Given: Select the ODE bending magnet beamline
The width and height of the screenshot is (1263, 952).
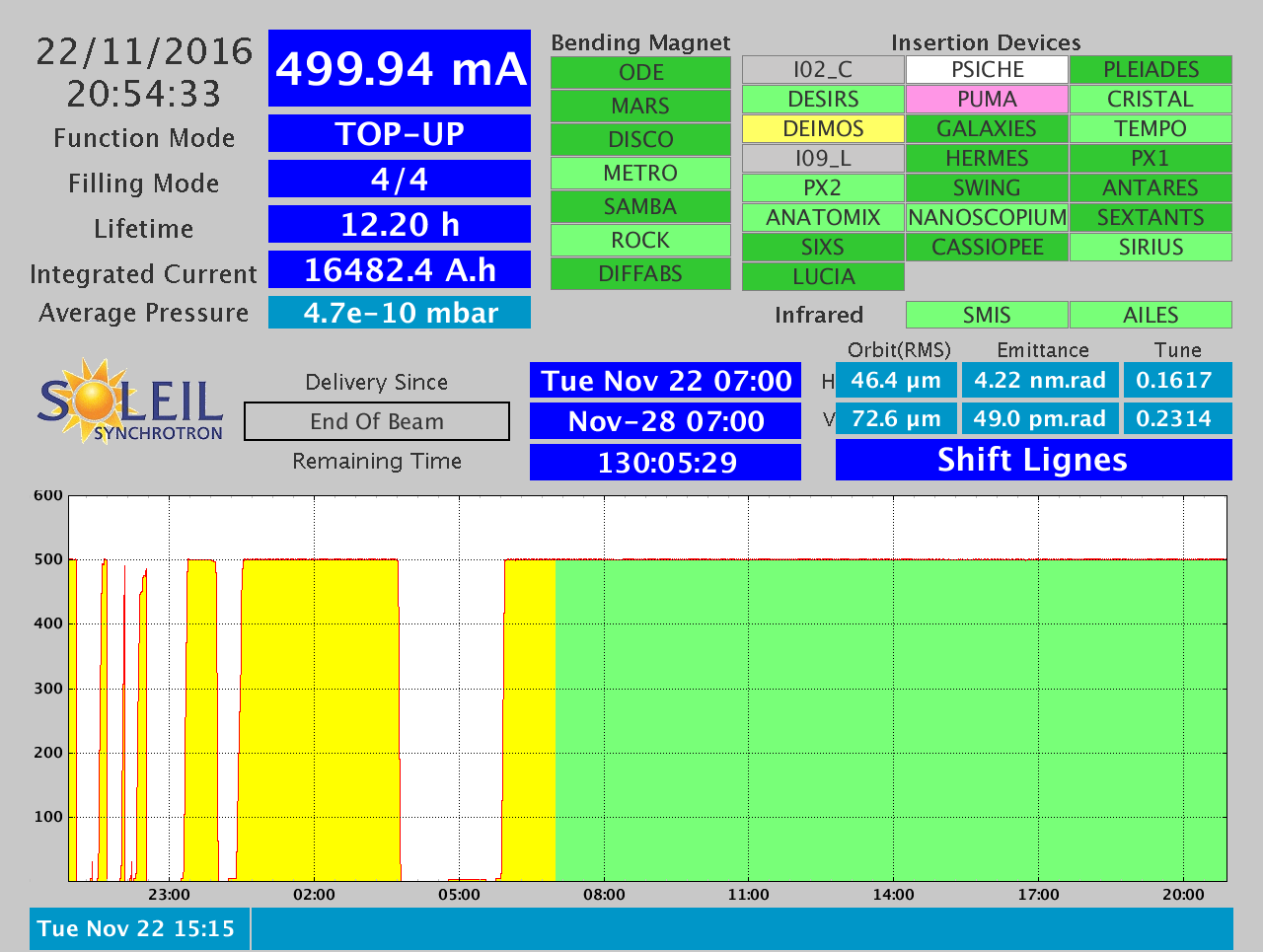Looking at the screenshot, I should click(x=640, y=73).
